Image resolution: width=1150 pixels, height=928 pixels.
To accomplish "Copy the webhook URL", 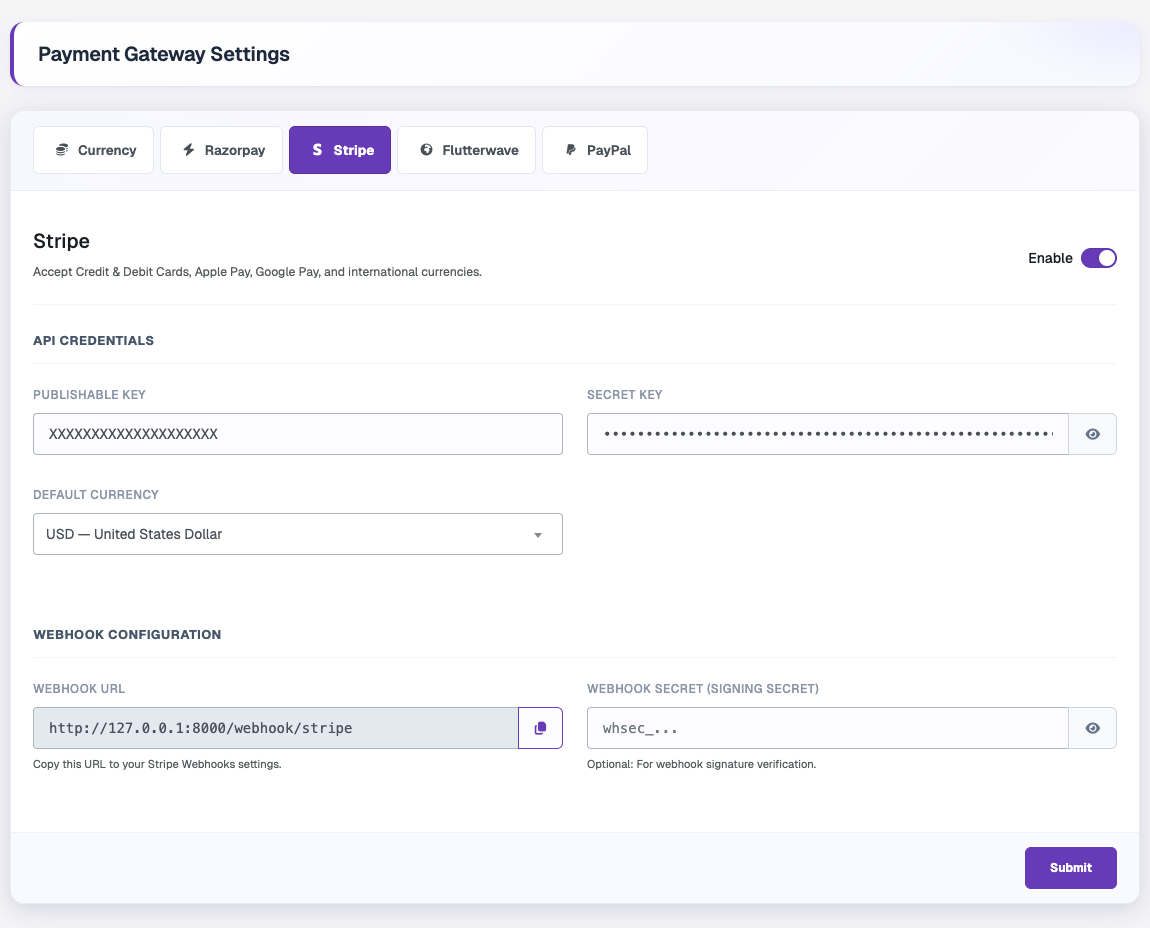I will (x=541, y=728).
